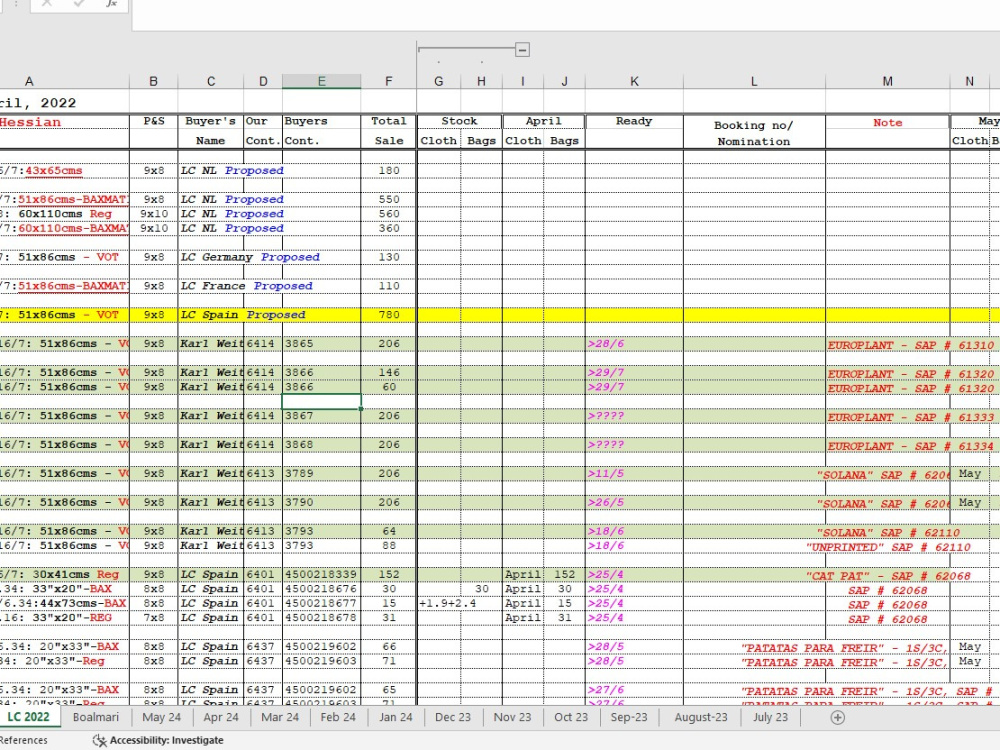
Task: Select the 'Total' header cell
Action: [388, 121]
